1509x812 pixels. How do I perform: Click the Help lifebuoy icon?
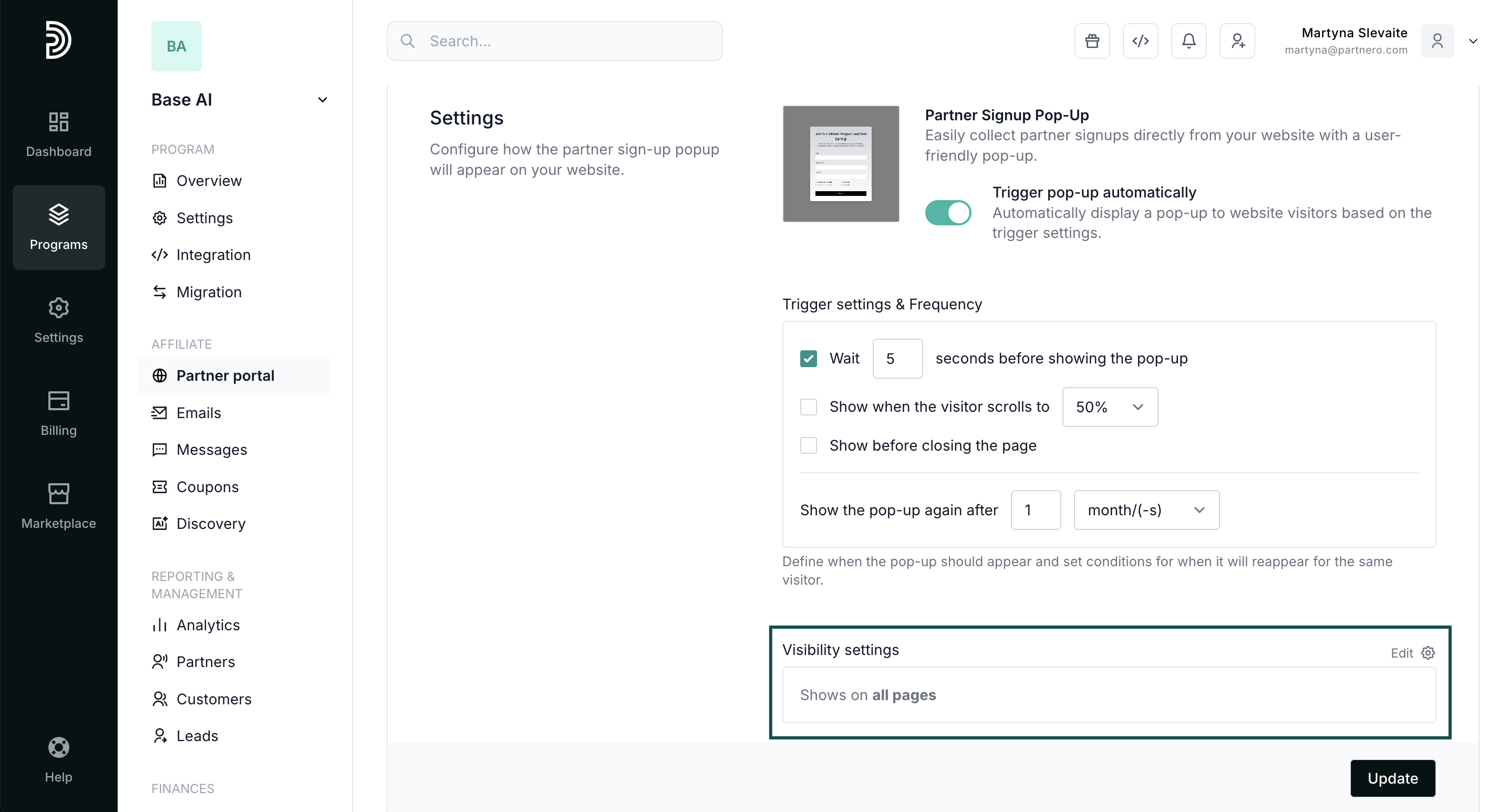(58, 747)
